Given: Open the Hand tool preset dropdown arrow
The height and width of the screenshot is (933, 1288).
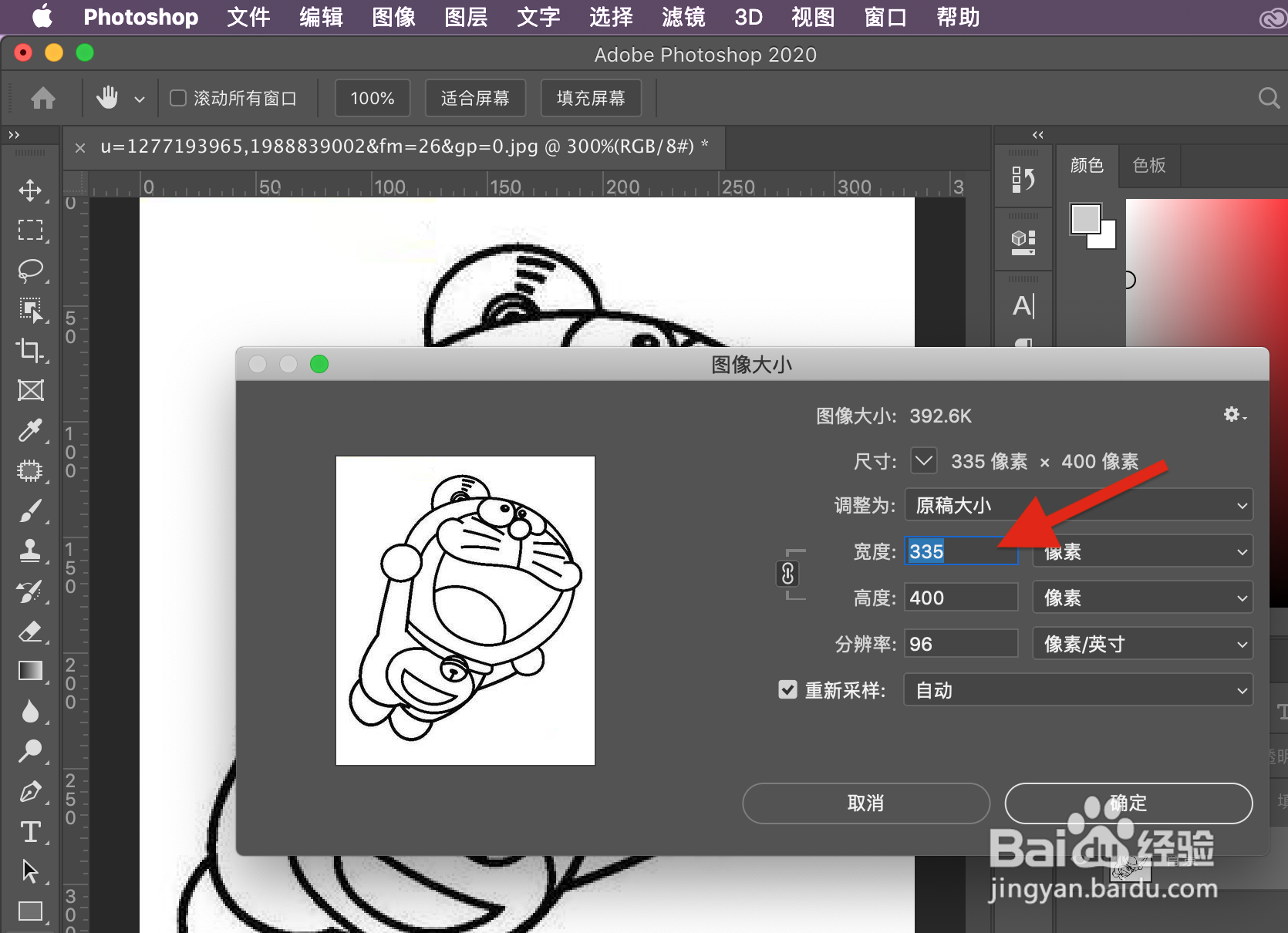Looking at the screenshot, I should click(140, 99).
